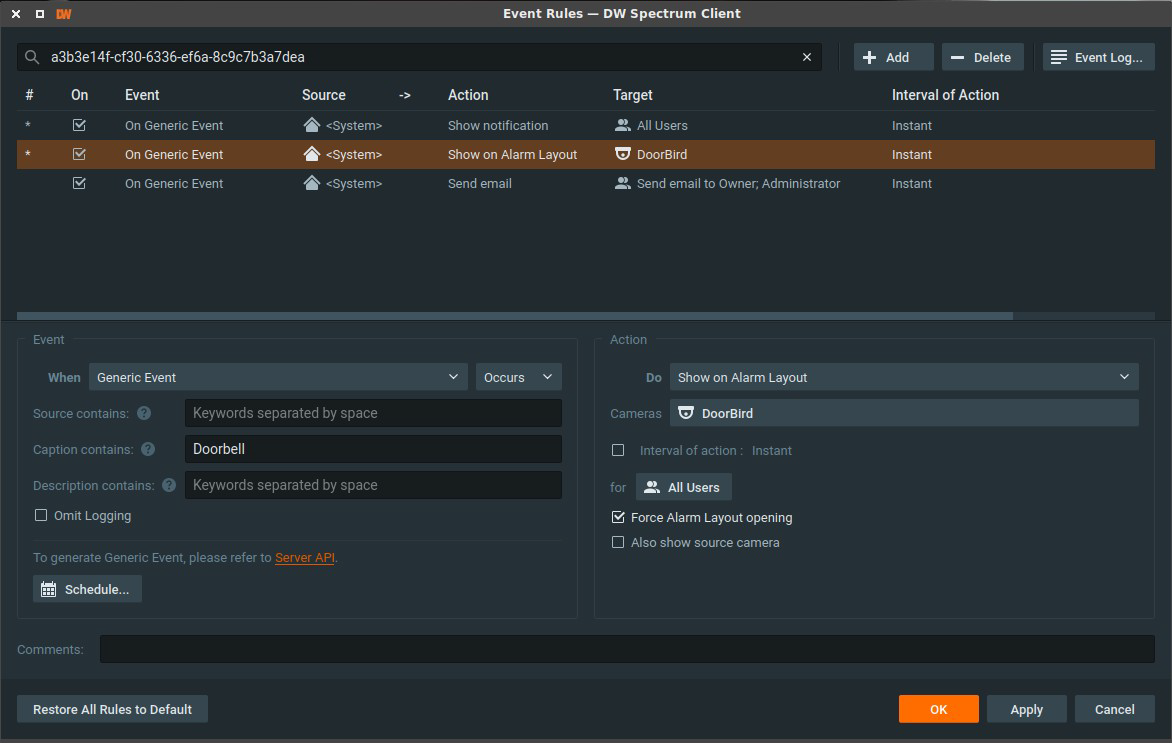Sort by the Action column header
The height and width of the screenshot is (743, 1172).
click(468, 95)
